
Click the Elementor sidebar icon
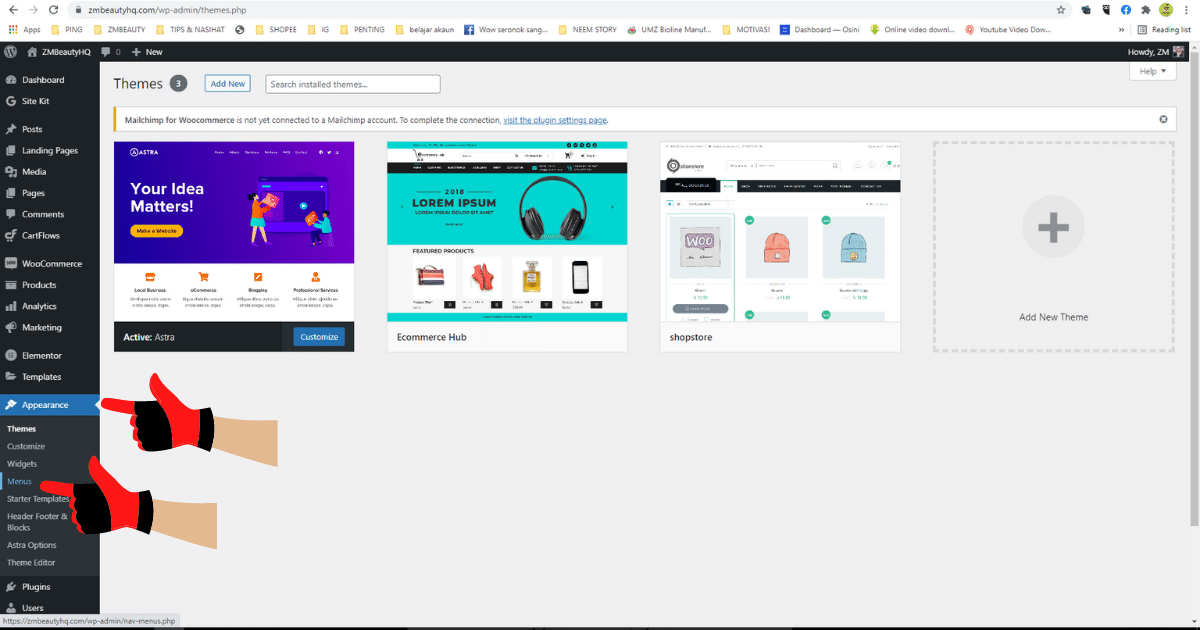pyautogui.click(x=10, y=356)
